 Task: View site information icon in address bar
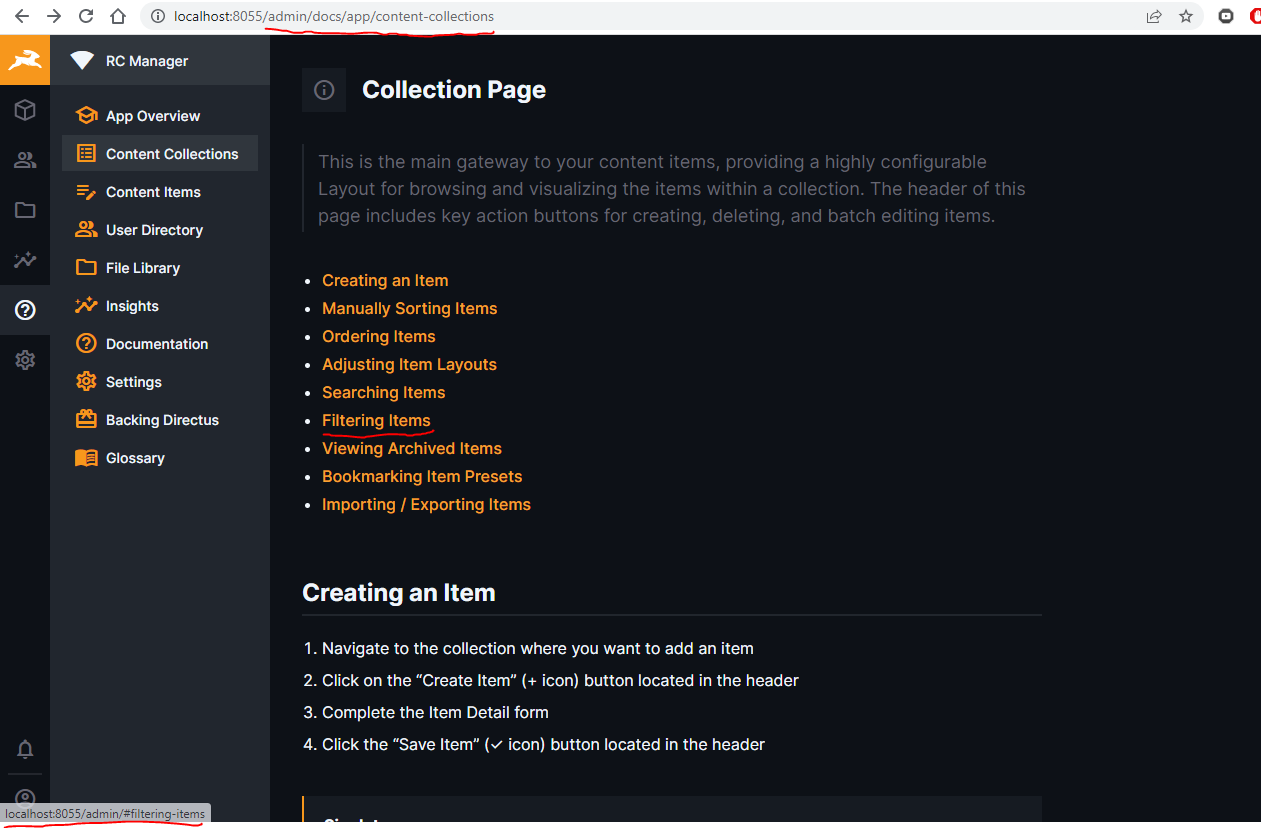[x=157, y=16]
